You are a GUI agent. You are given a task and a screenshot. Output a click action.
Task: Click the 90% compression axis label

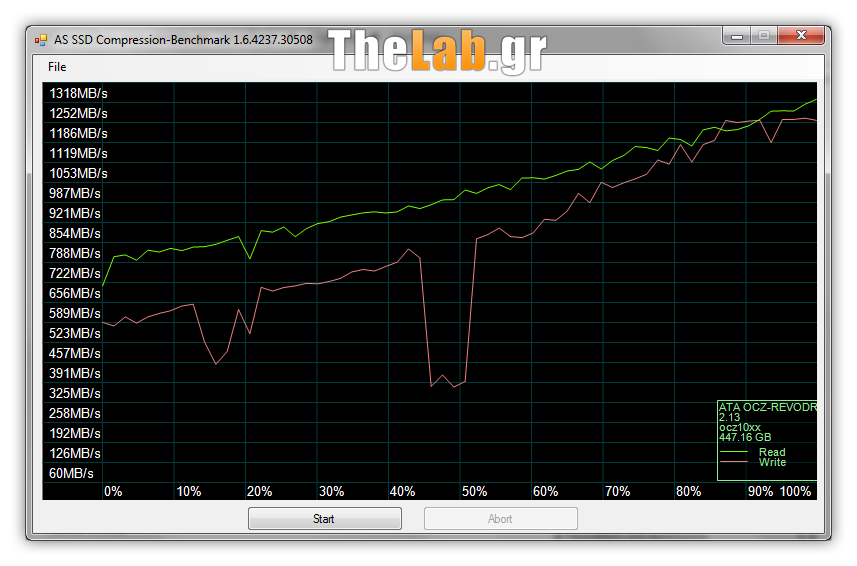(x=760, y=491)
